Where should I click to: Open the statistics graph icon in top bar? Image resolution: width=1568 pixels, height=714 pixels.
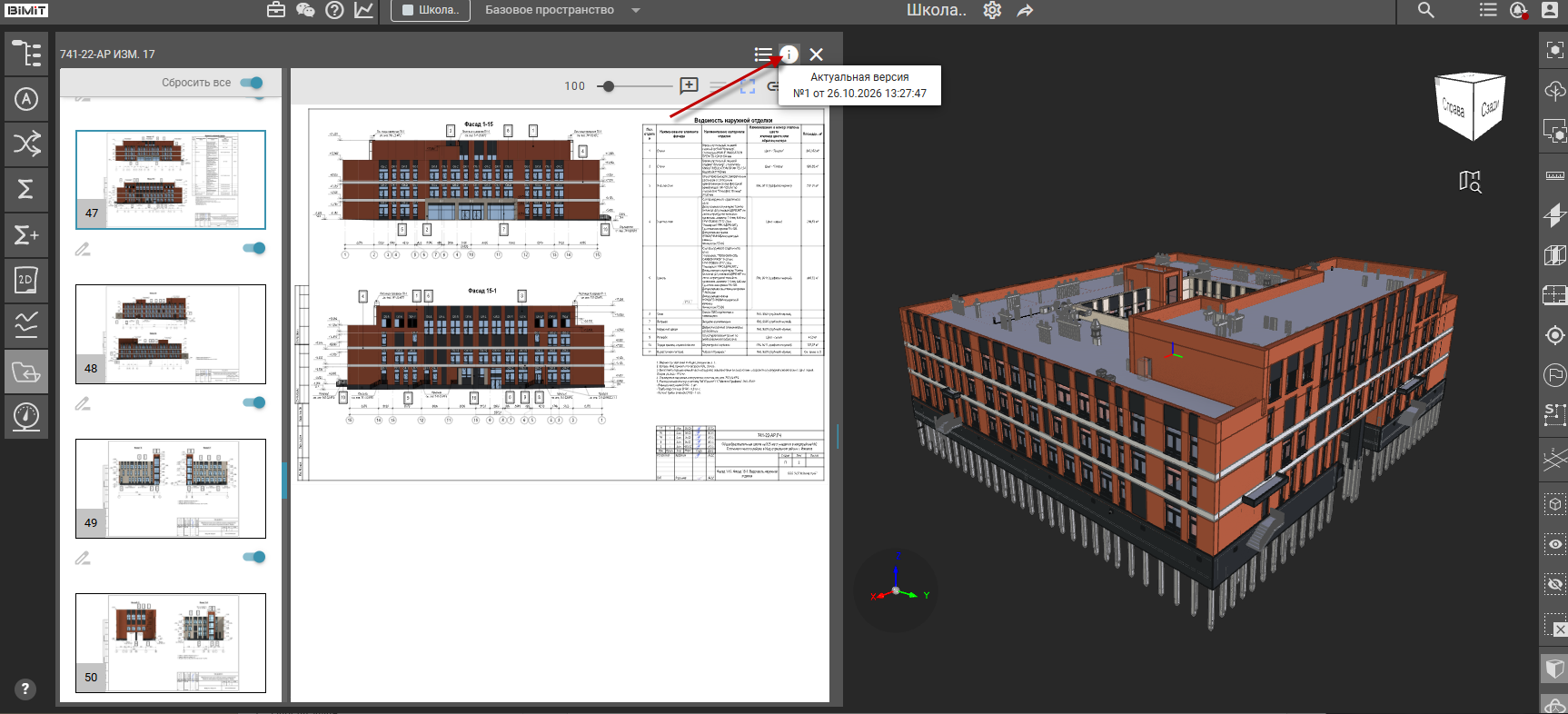[363, 10]
